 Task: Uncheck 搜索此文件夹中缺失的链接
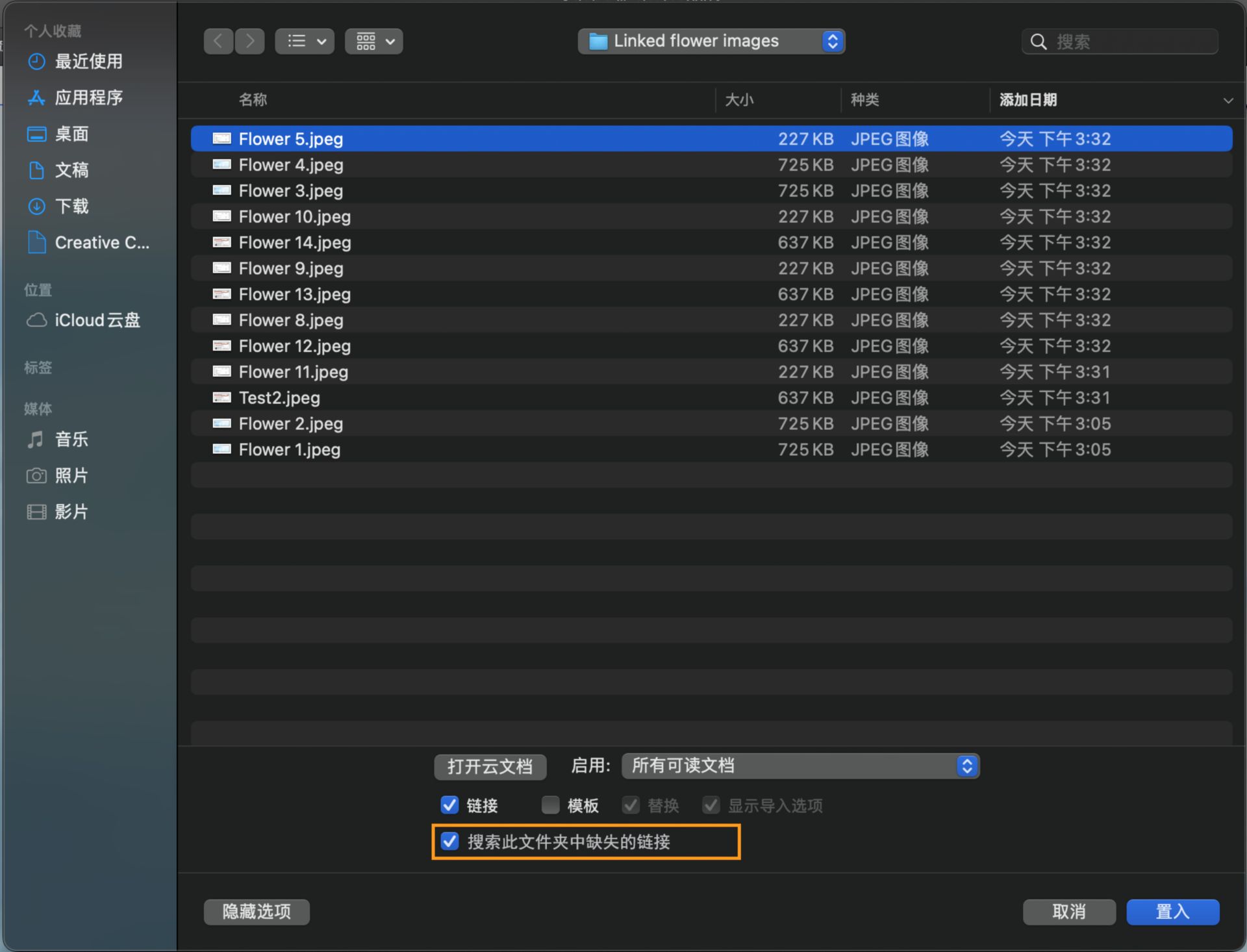(x=451, y=842)
